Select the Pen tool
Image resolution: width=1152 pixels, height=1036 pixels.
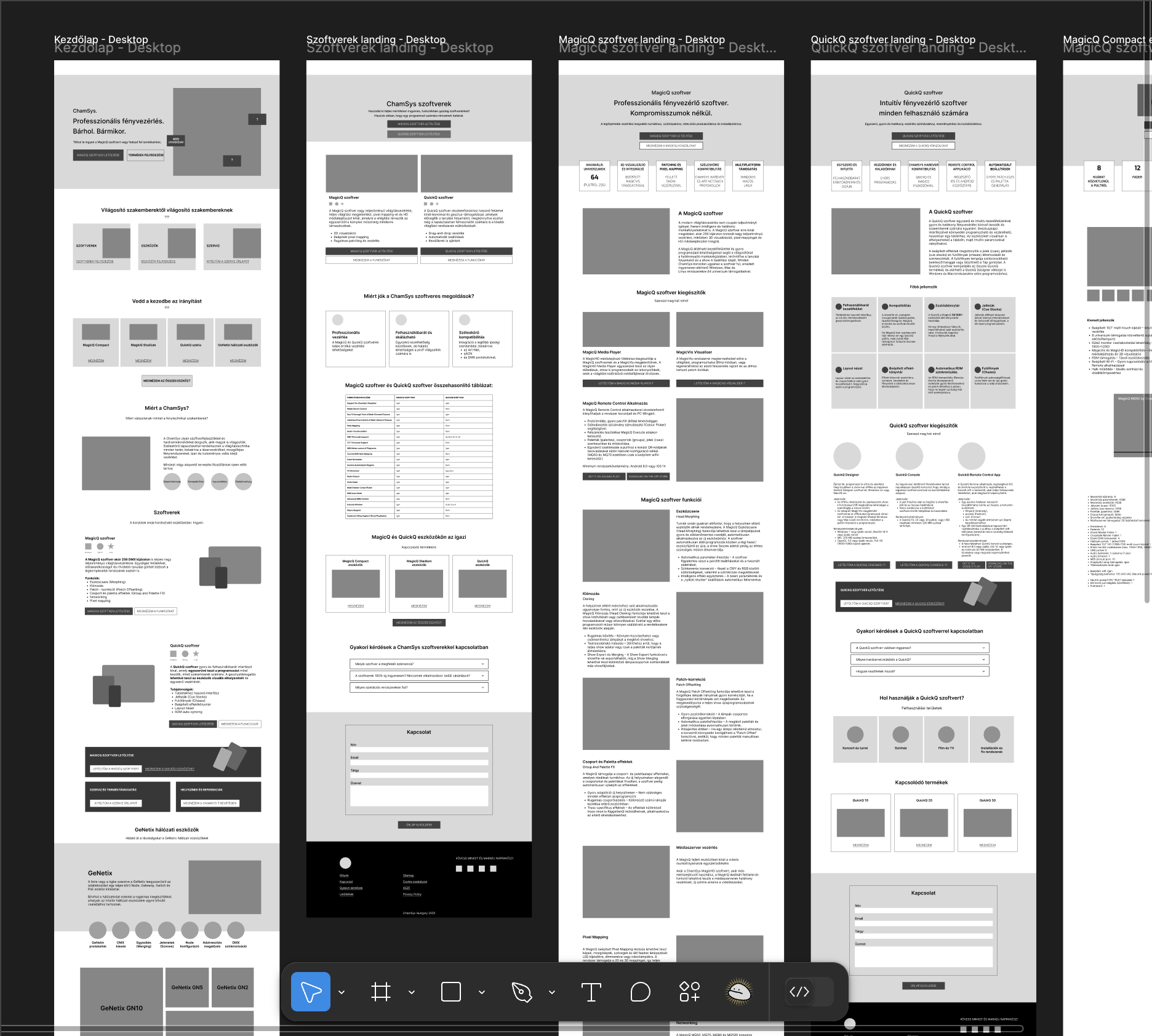click(521, 992)
